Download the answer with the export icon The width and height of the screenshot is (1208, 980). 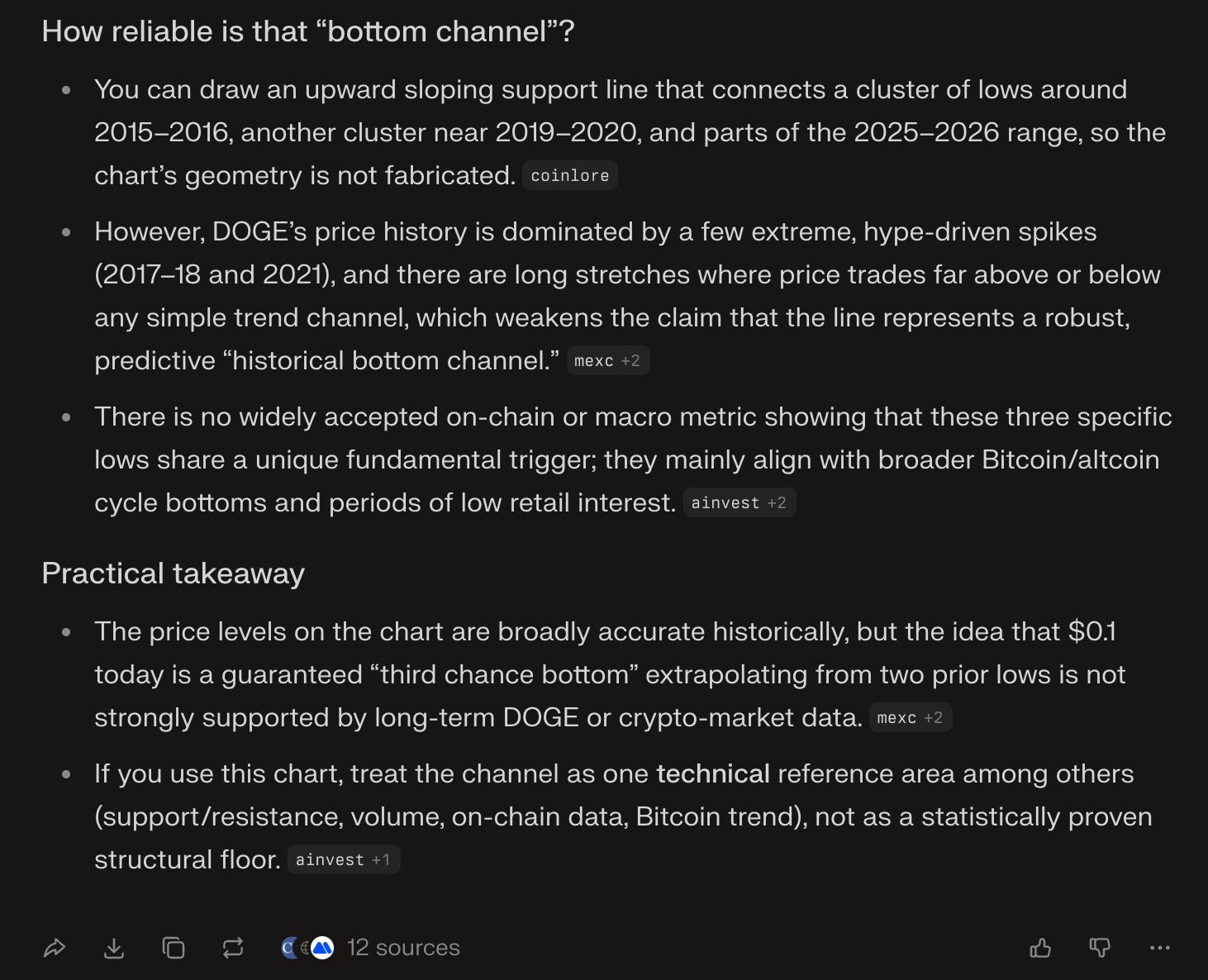[x=114, y=948]
